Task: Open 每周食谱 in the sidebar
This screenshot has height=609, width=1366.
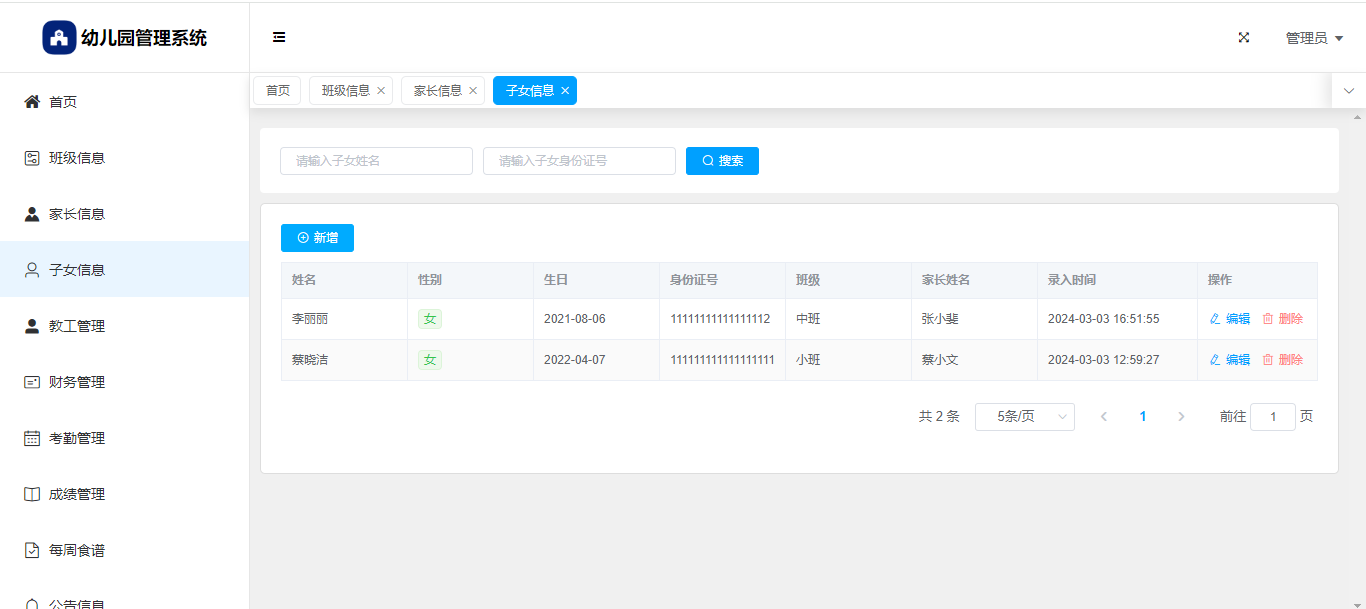Action: point(76,550)
